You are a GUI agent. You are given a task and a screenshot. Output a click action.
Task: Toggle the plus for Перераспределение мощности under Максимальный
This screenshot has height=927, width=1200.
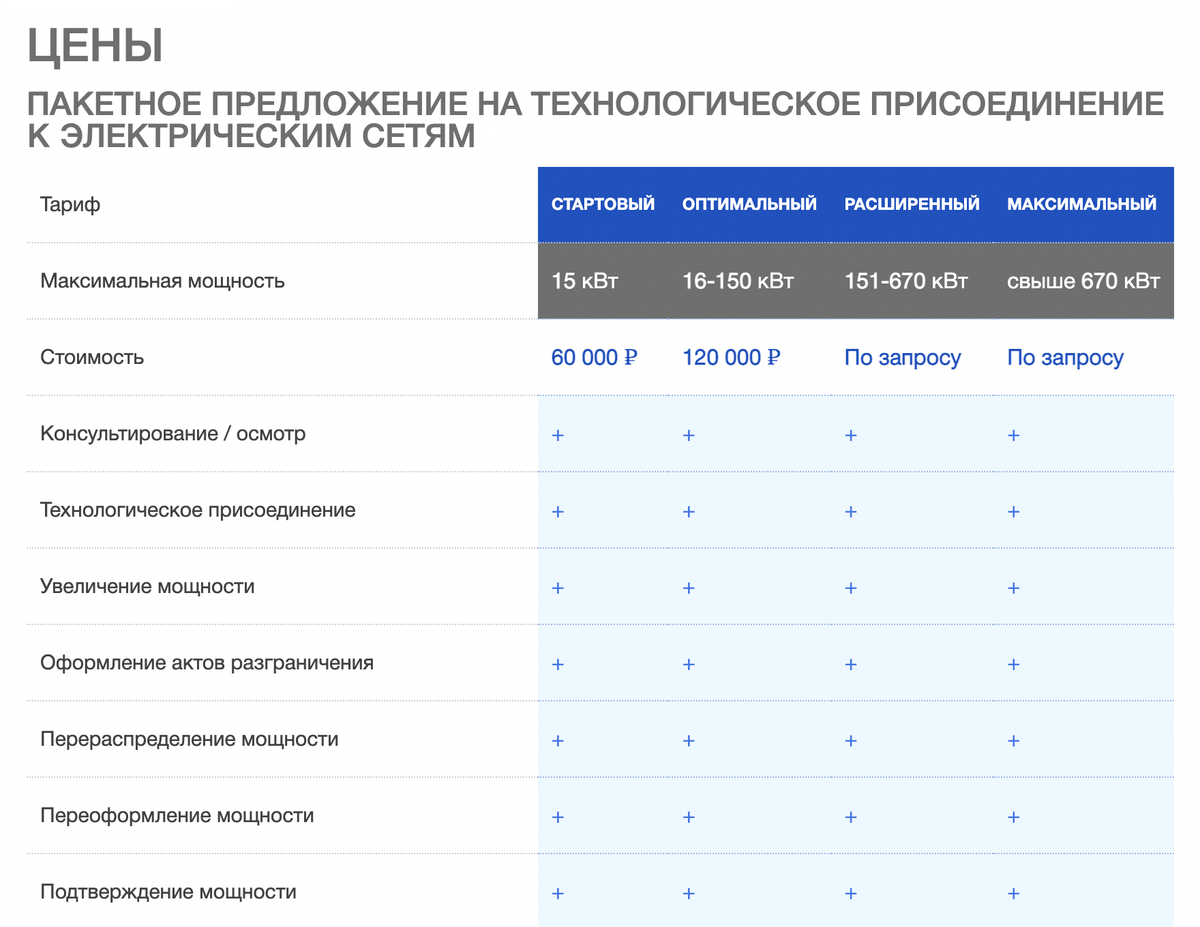coord(1013,740)
